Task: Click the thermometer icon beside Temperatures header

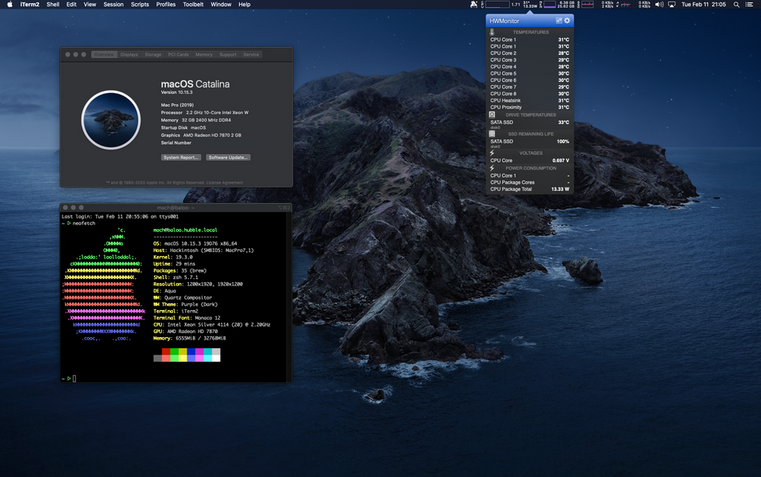Action: click(492, 32)
